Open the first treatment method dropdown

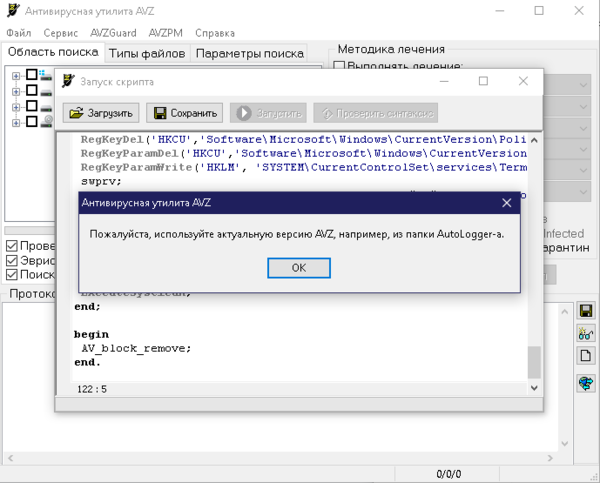point(583,85)
